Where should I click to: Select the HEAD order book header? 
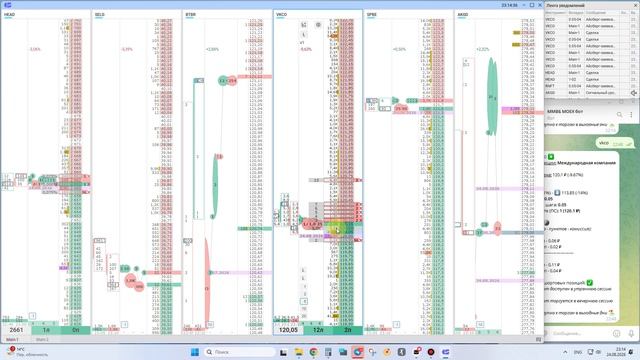tap(9, 15)
